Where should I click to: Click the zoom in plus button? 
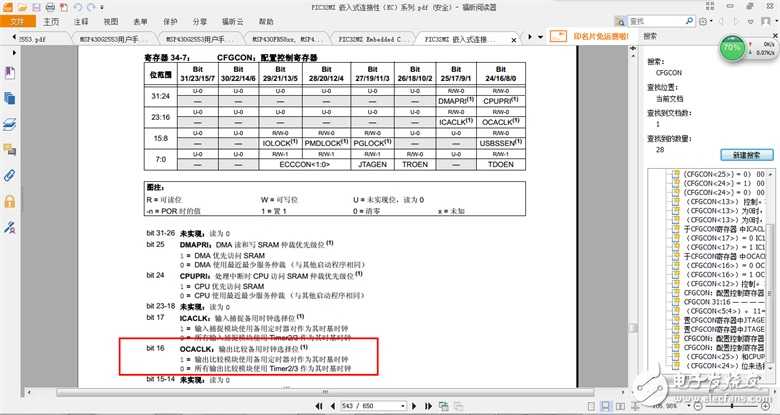click(x=766, y=407)
